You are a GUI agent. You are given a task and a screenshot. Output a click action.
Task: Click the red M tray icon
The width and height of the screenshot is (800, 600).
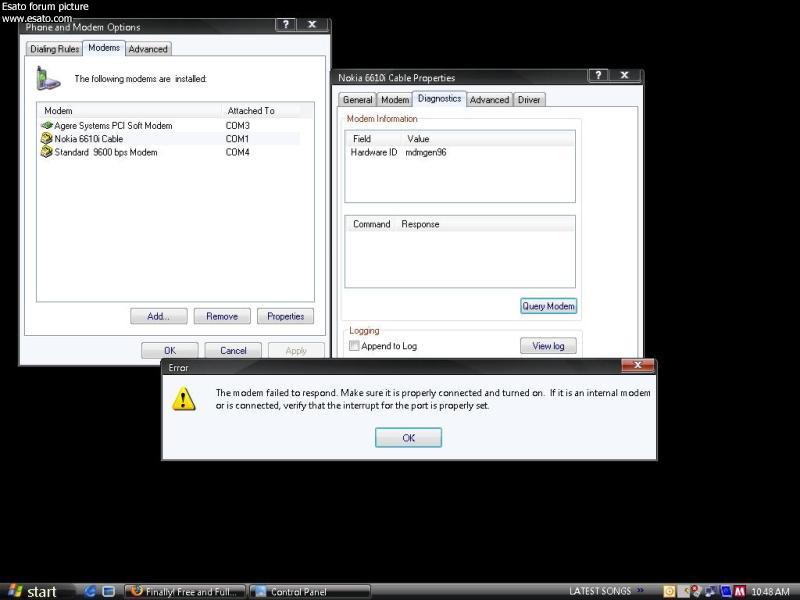pos(740,592)
